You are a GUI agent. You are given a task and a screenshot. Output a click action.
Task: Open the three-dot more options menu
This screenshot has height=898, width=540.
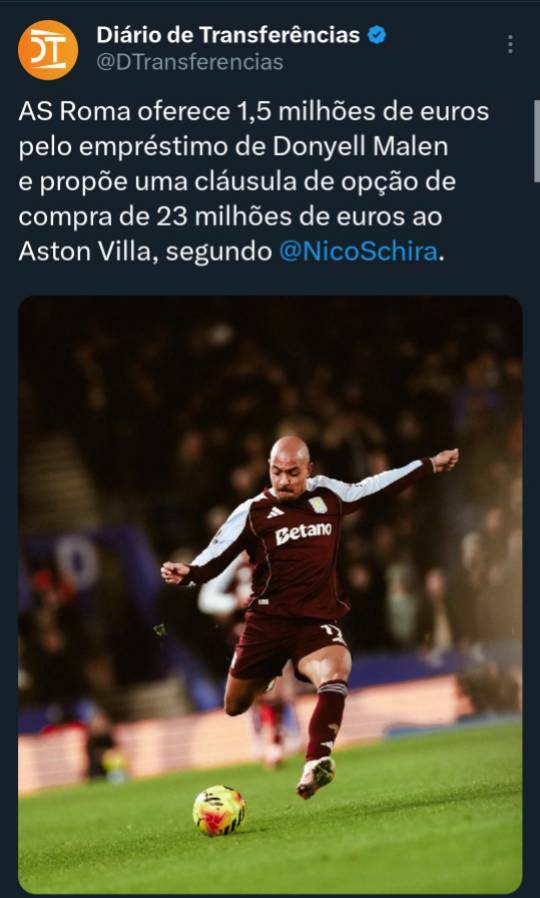point(510,45)
